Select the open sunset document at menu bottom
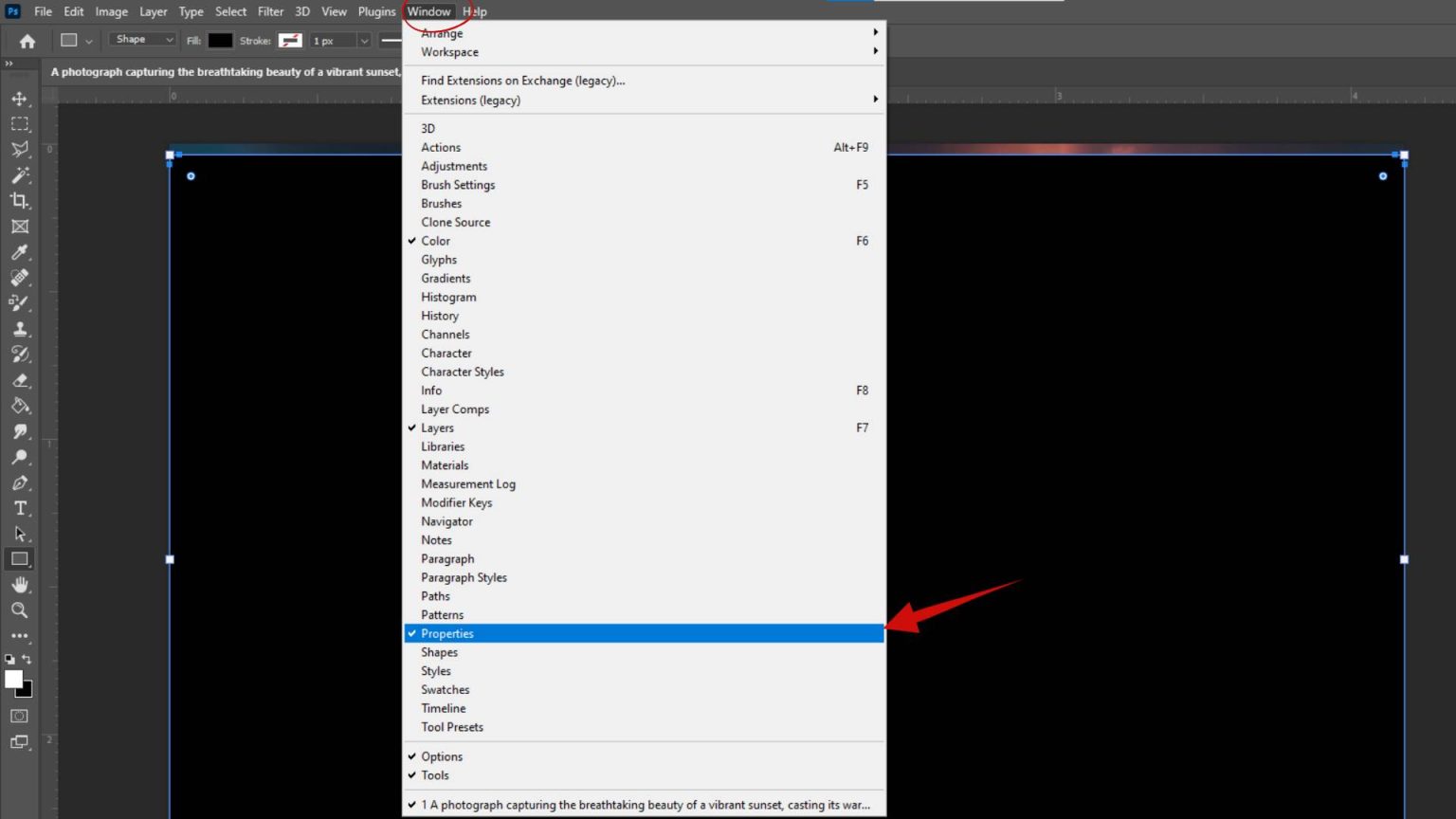1456x819 pixels. click(645, 804)
